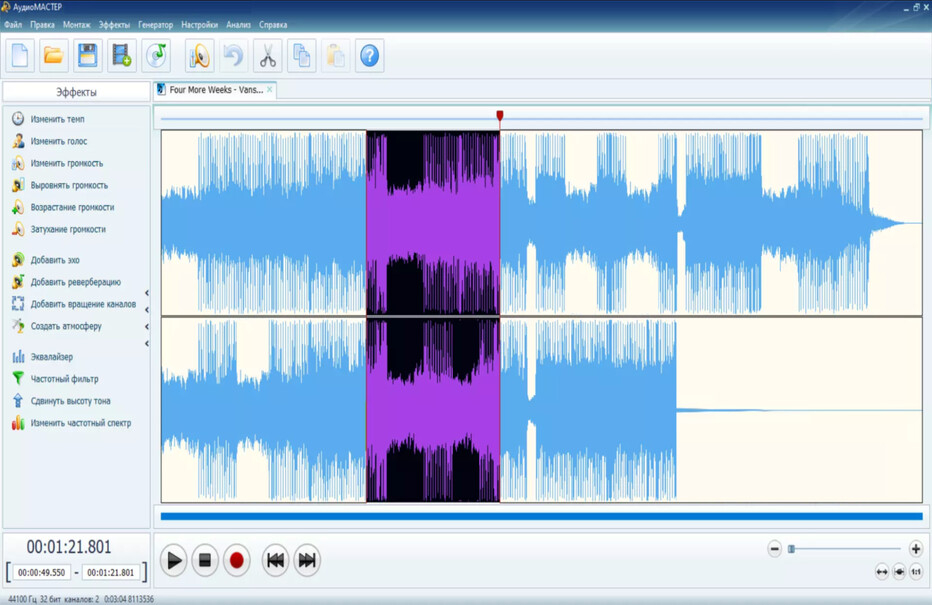
Task: Start playback with the Play button
Action: pyautogui.click(x=173, y=561)
